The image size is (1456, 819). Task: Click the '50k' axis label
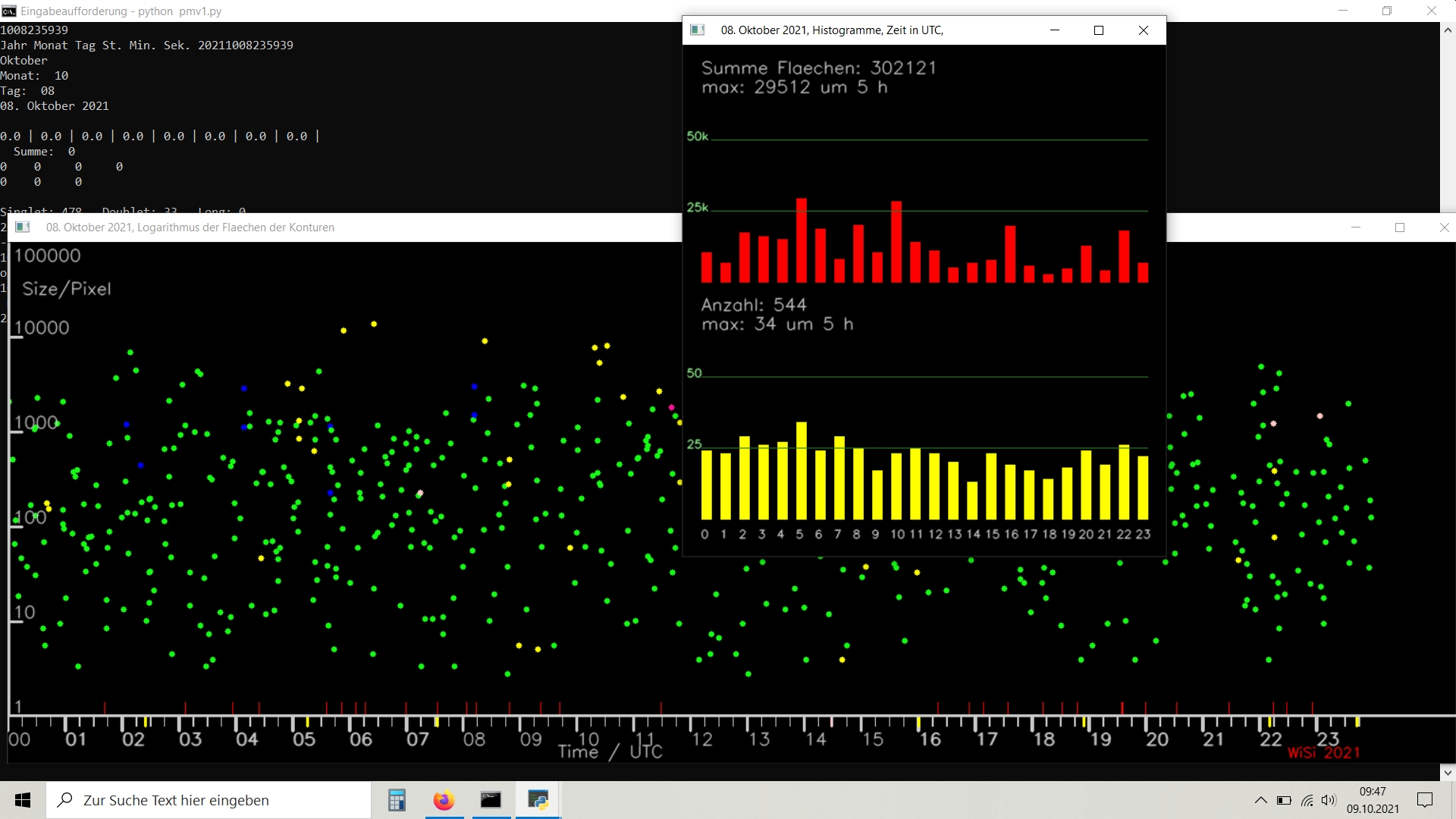(x=698, y=136)
